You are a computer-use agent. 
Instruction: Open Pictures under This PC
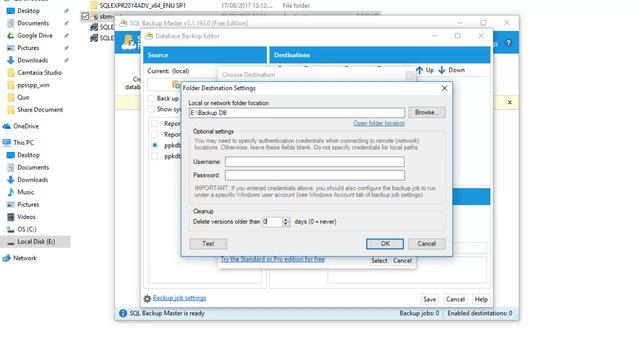(x=28, y=204)
